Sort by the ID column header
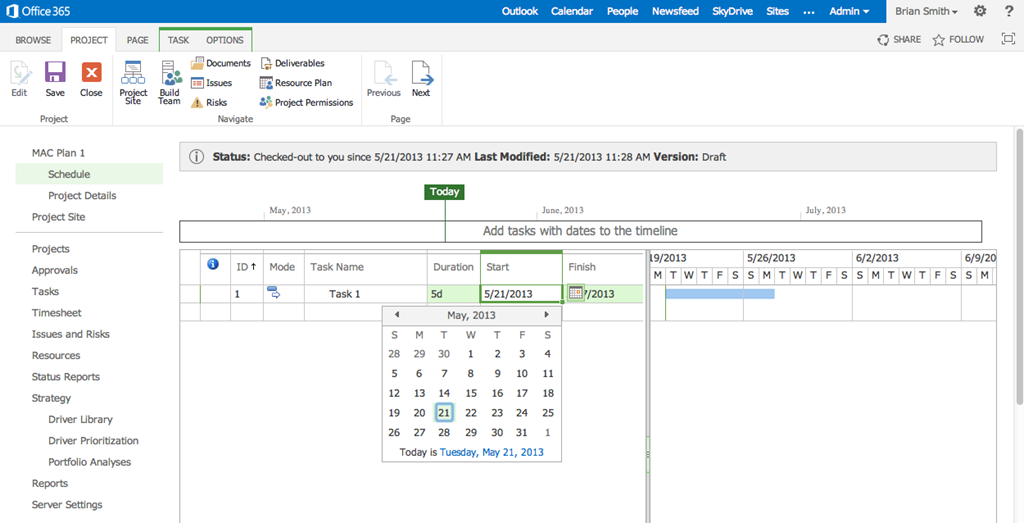 245,267
